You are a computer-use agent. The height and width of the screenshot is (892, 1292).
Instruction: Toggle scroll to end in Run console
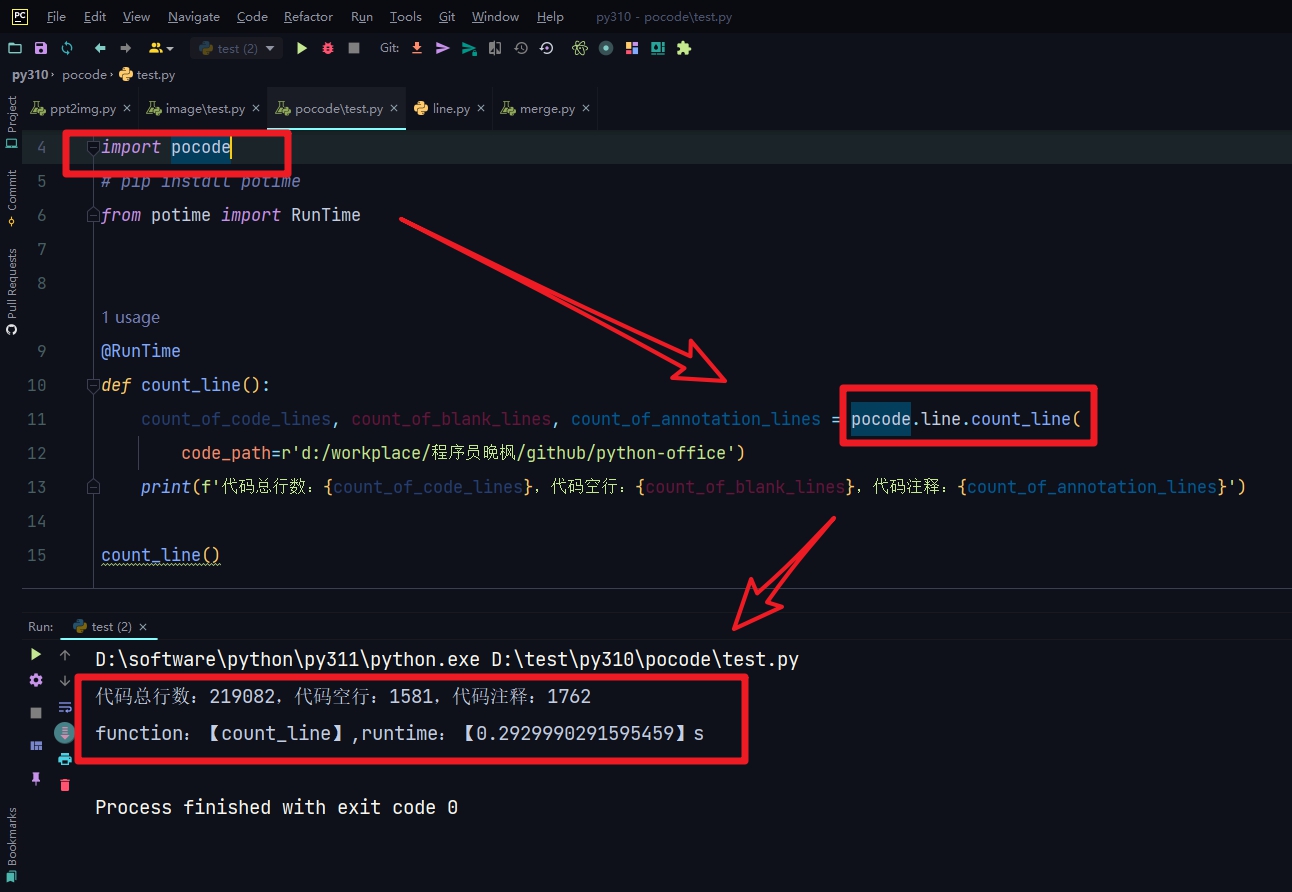[x=65, y=733]
